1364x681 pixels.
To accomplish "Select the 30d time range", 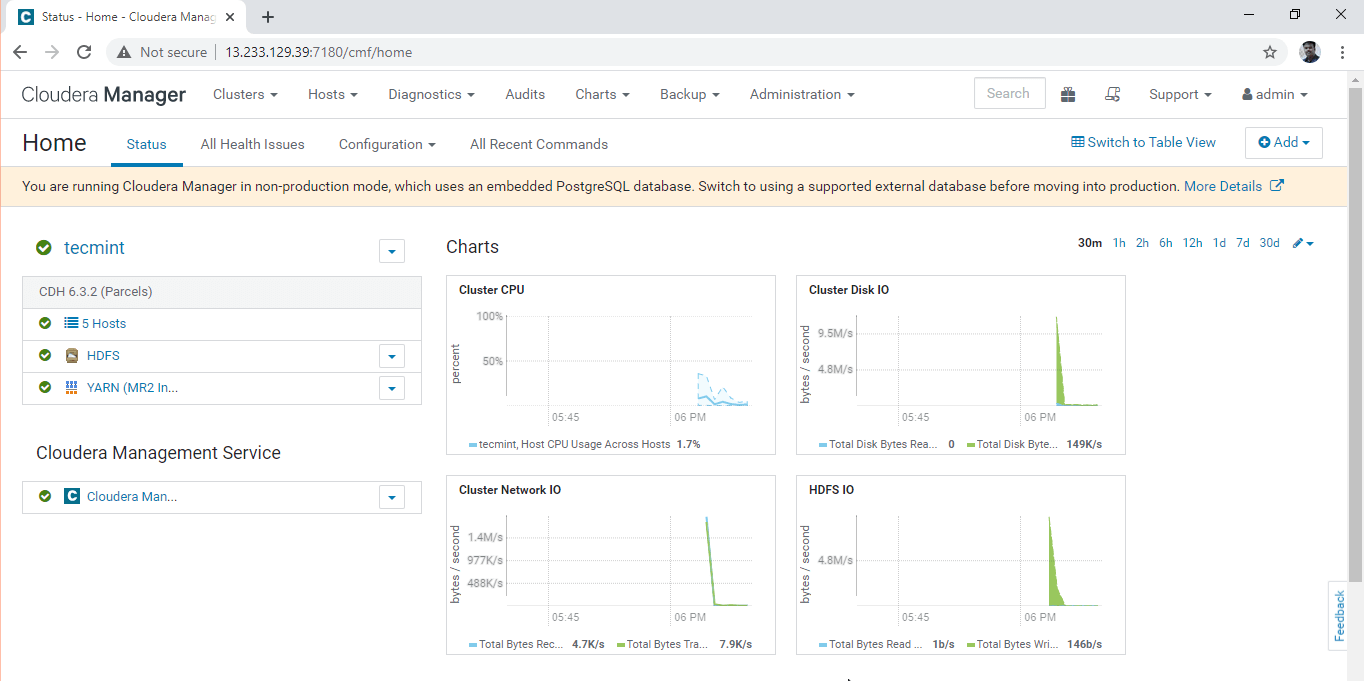I will click(x=1269, y=243).
